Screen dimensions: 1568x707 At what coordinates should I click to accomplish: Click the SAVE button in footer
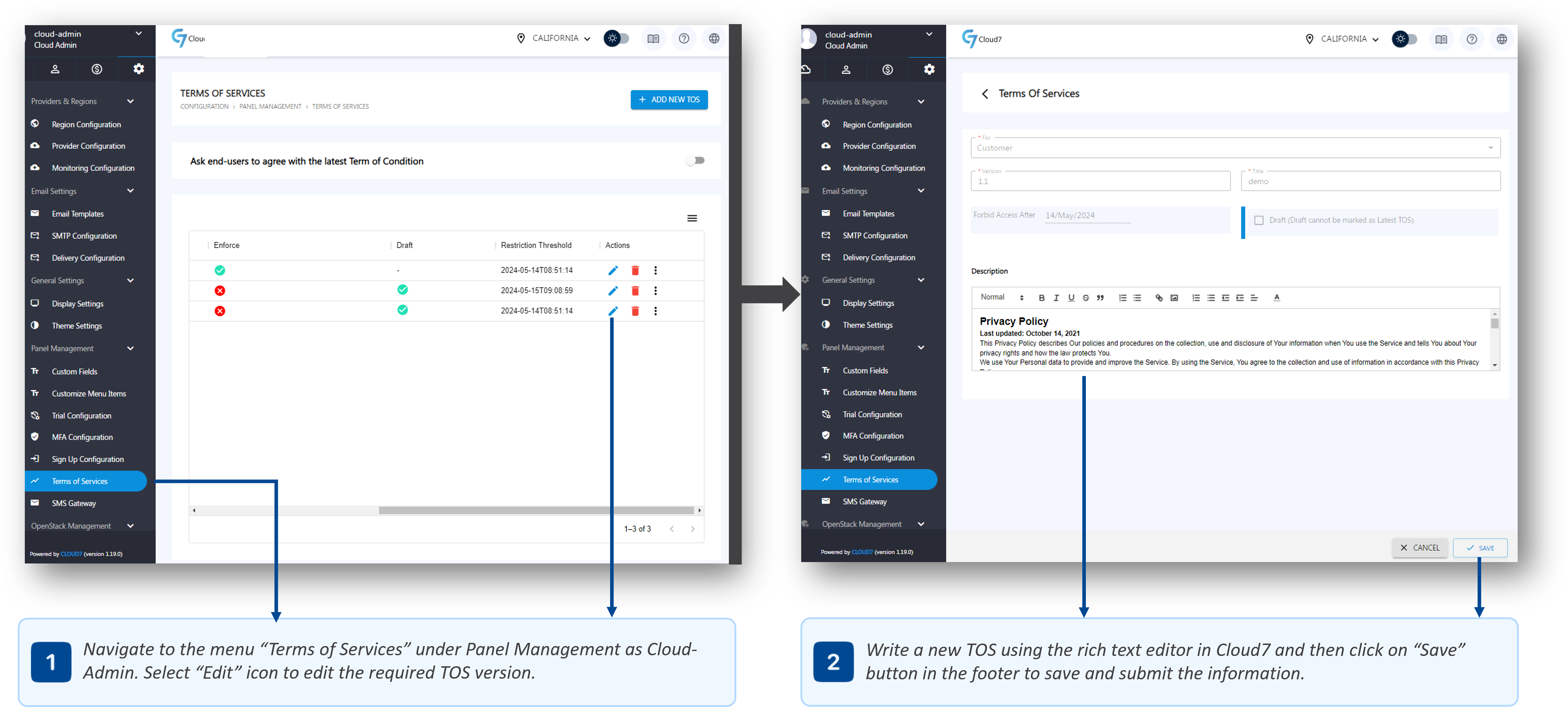(1480, 548)
